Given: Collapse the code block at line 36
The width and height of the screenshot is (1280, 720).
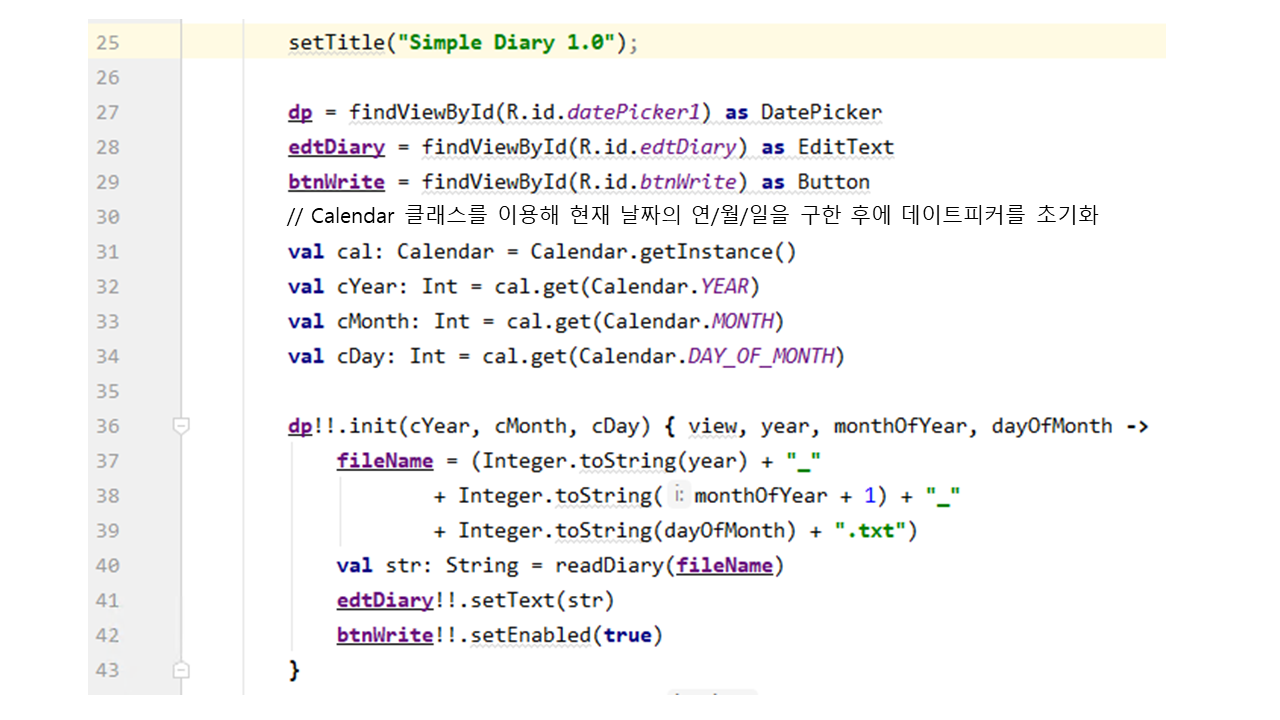Looking at the screenshot, I should (x=181, y=426).
